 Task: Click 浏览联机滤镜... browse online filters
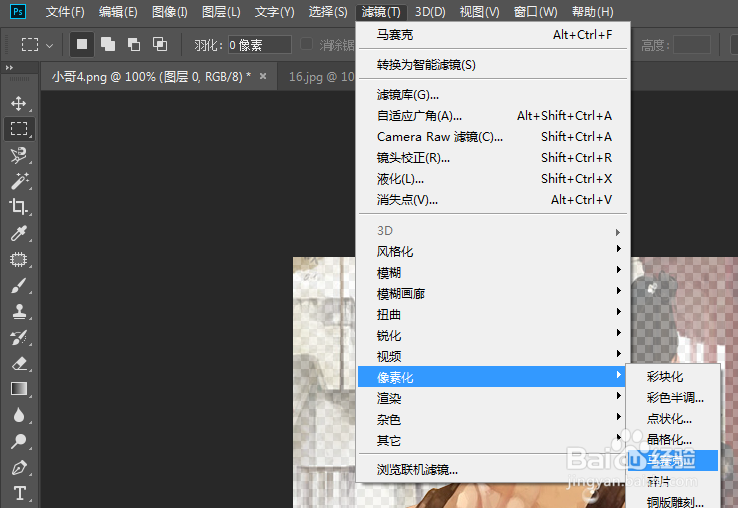click(x=493, y=469)
